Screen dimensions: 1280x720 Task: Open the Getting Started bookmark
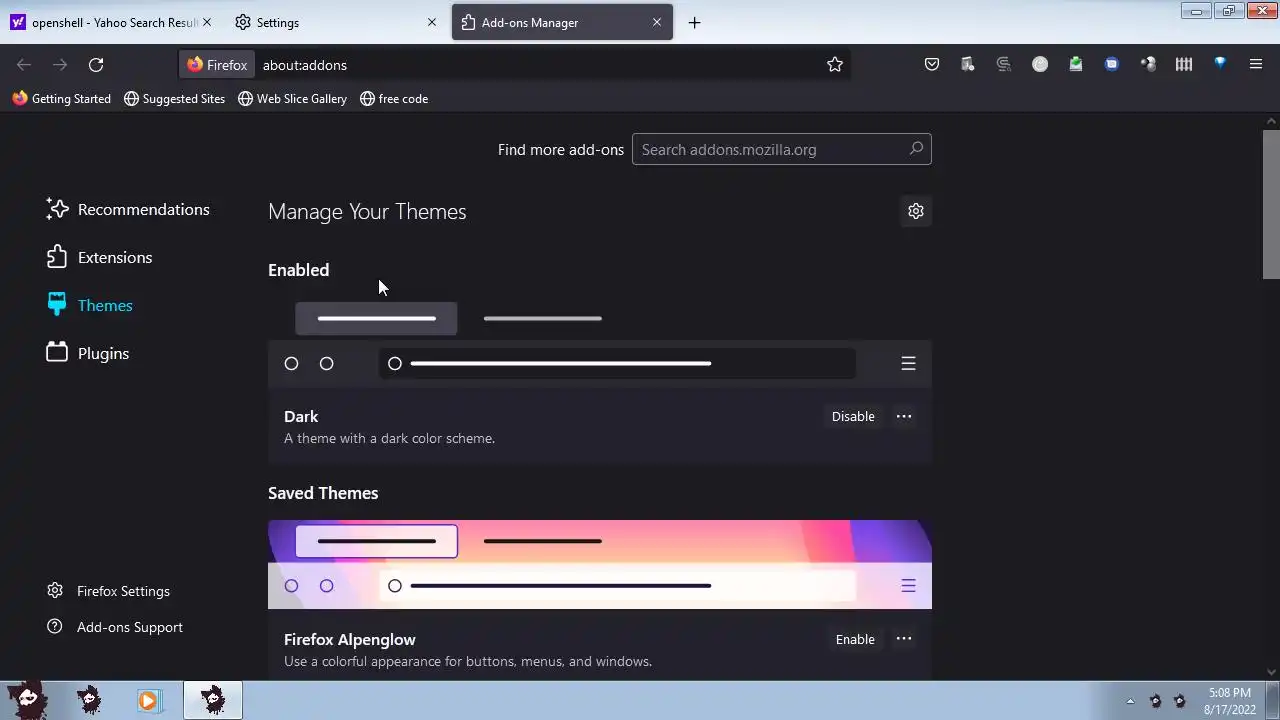click(x=61, y=99)
